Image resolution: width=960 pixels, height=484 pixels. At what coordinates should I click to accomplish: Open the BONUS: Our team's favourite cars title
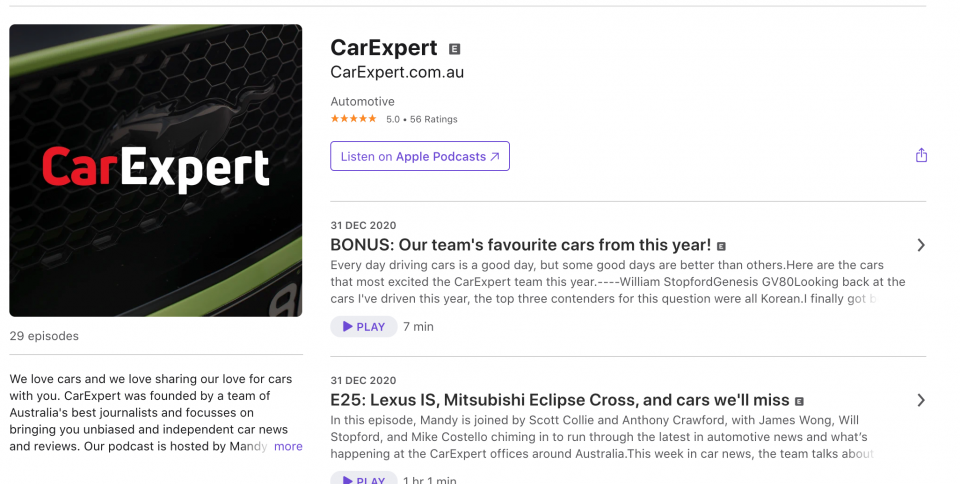(x=520, y=245)
